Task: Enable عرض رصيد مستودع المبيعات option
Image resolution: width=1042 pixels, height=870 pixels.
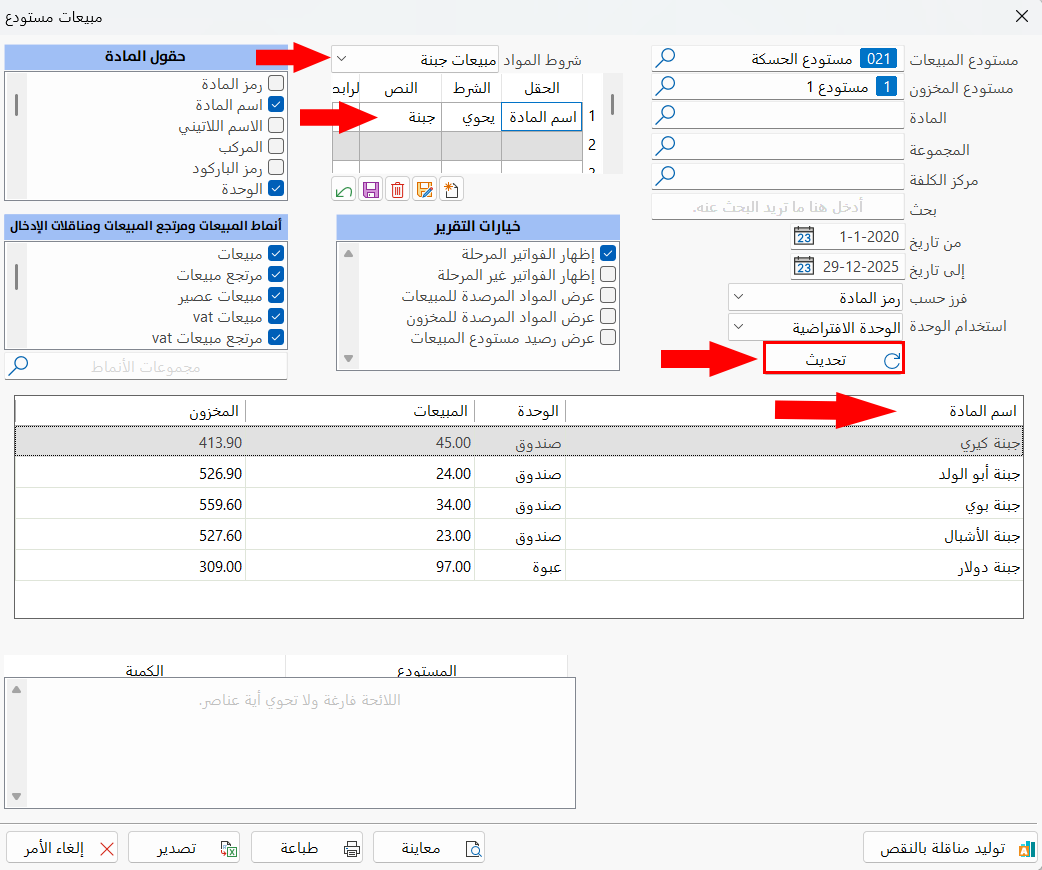Action: point(609,337)
